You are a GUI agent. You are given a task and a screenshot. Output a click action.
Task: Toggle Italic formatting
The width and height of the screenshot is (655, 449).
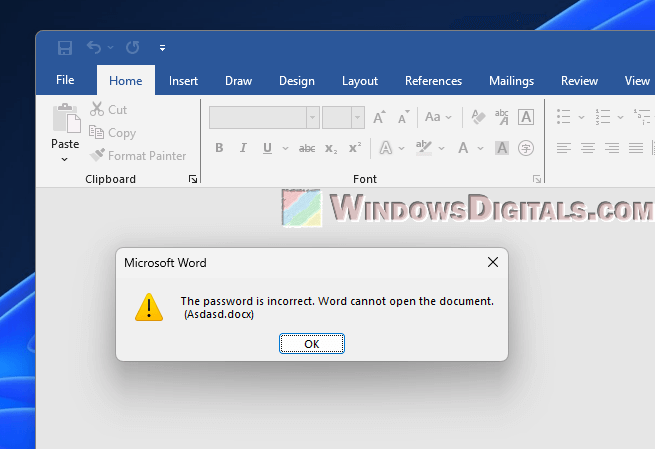(x=243, y=148)
